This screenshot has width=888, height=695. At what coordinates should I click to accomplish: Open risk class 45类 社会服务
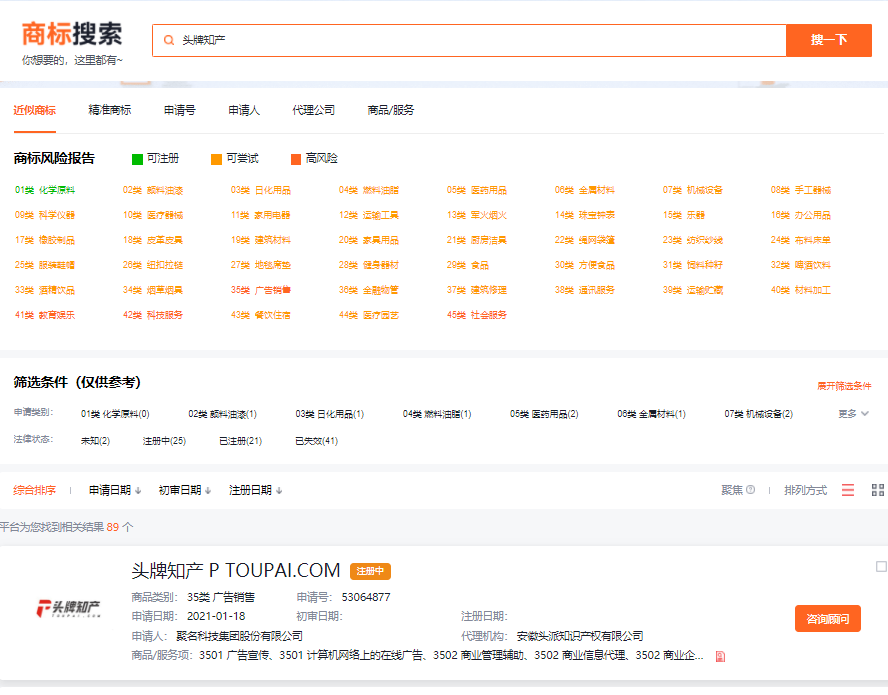[x=476, y=315]
